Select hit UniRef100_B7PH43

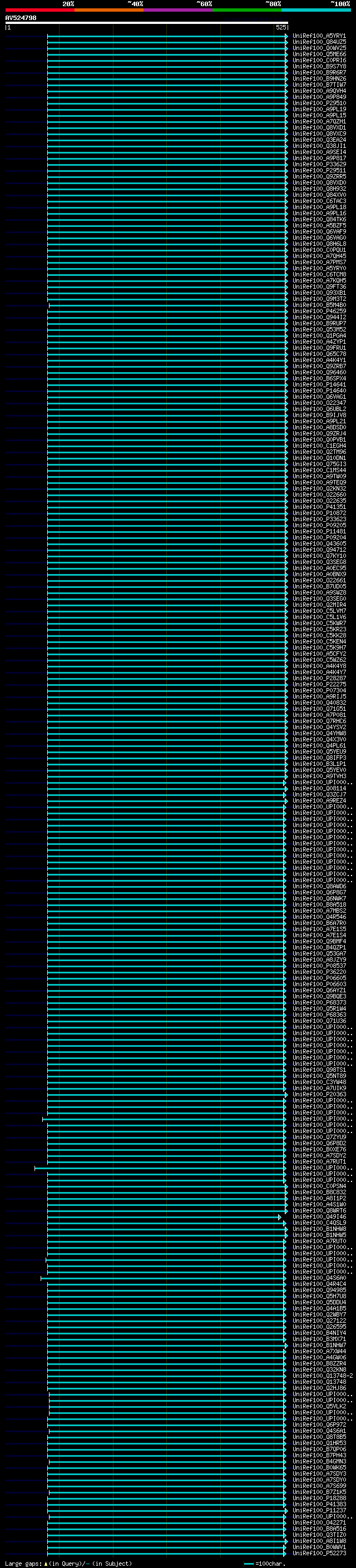319,1455
